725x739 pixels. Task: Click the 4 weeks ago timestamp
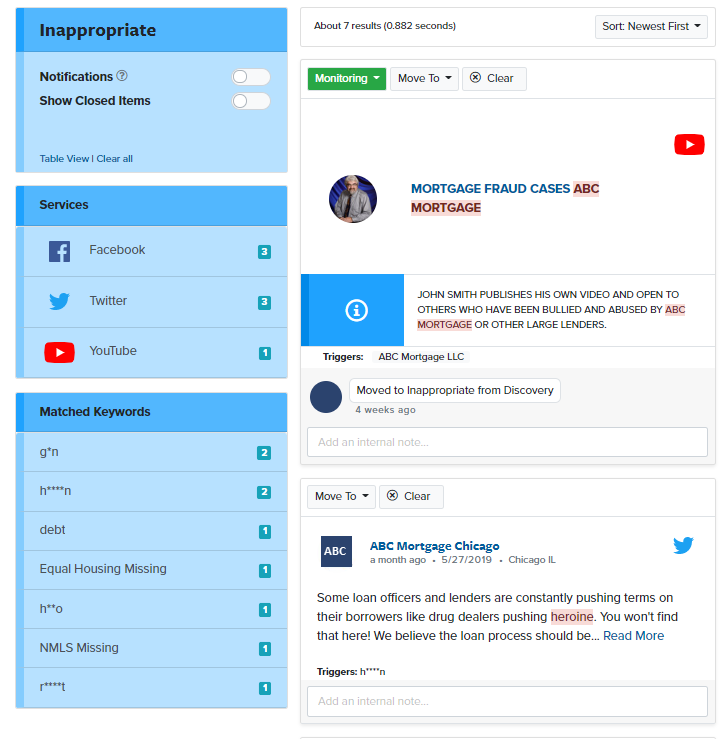(x=385, y=410)
